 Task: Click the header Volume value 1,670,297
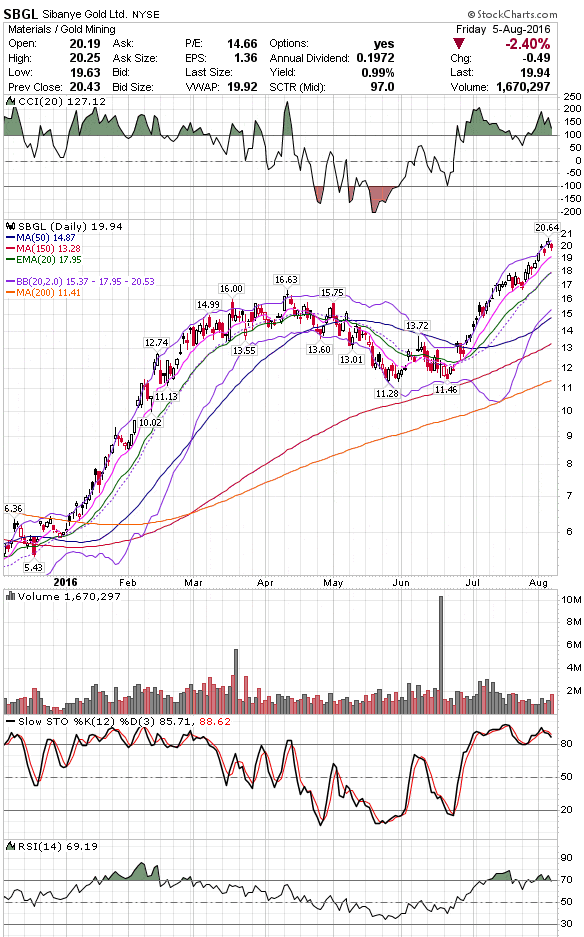click(x=523, y=87)
